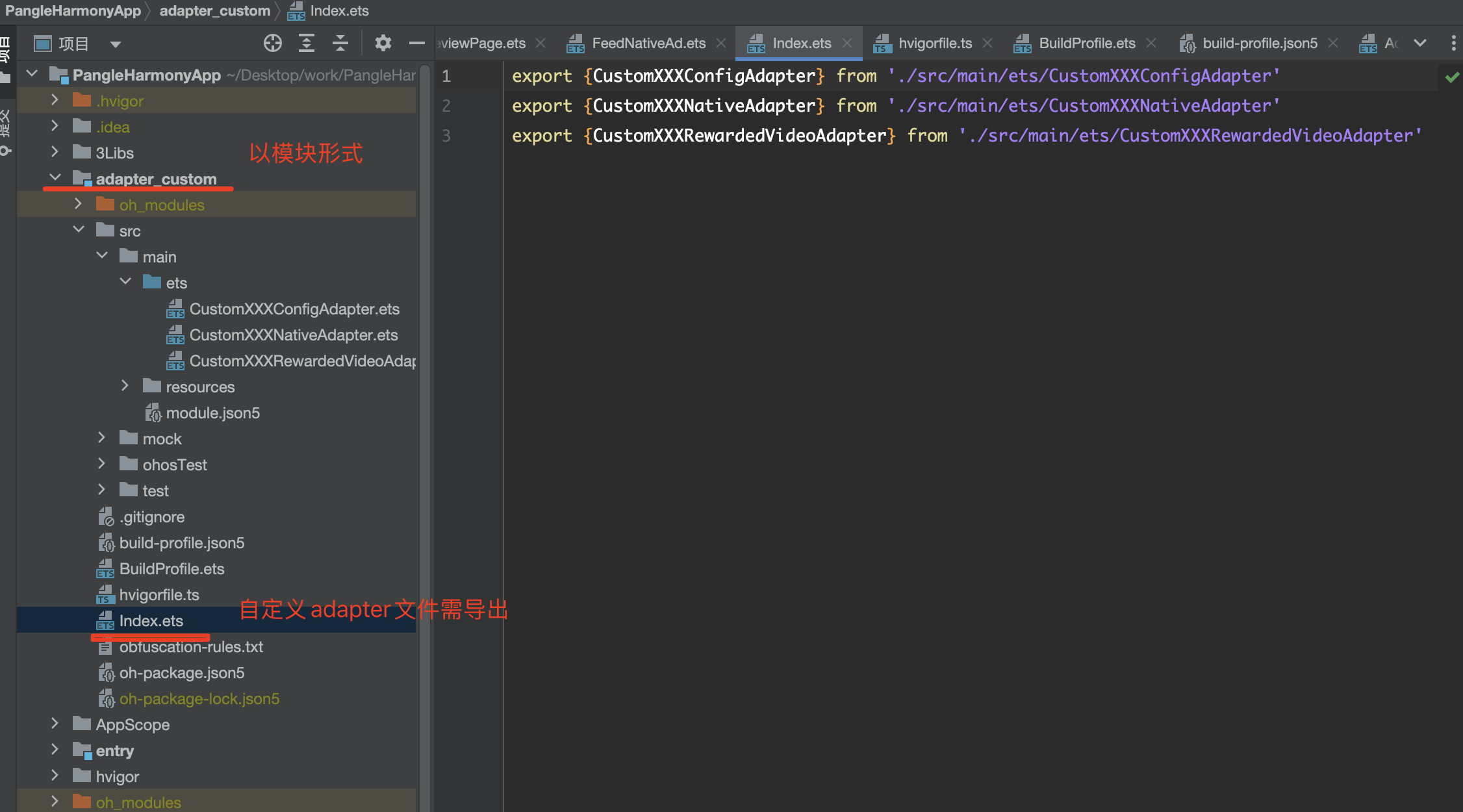Screen dimensions: 1463x812
Task: Switch to the BuildProfile.ets tab
Action: [x=1086, y=44]
